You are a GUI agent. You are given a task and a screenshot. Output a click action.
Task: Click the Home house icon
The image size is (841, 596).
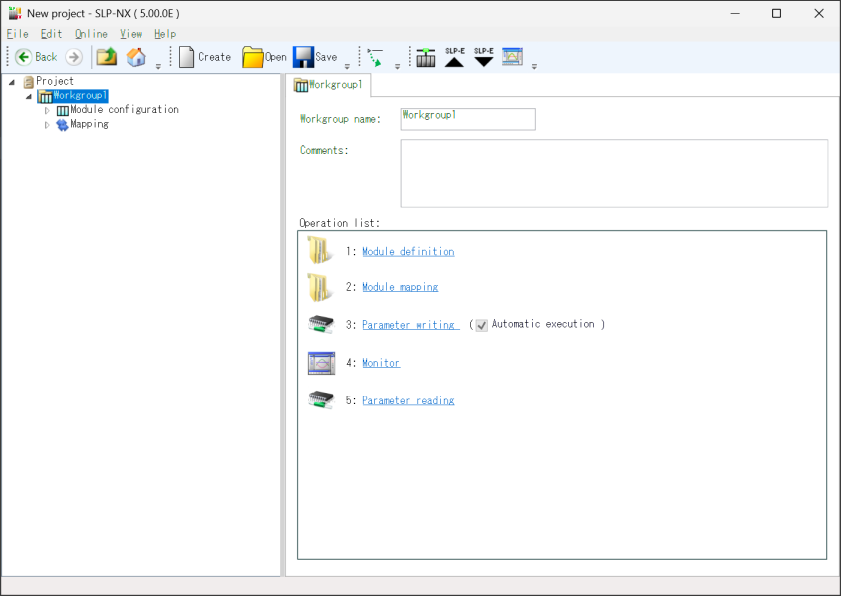coord(136,57)
